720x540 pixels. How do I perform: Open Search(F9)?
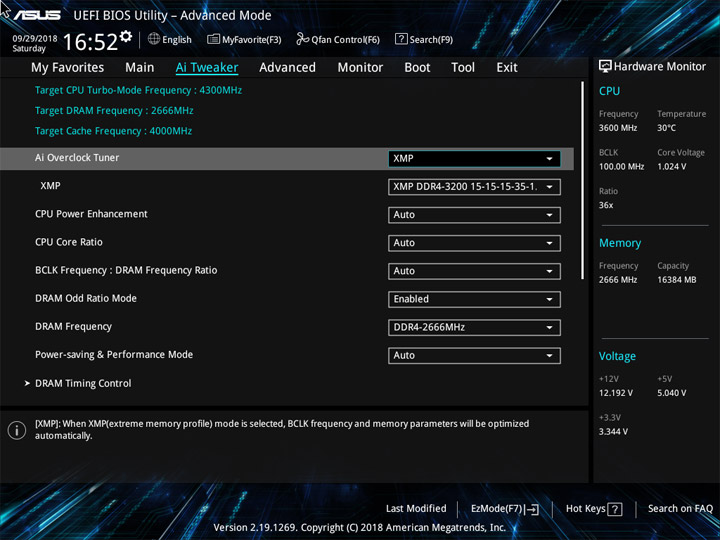424,39
